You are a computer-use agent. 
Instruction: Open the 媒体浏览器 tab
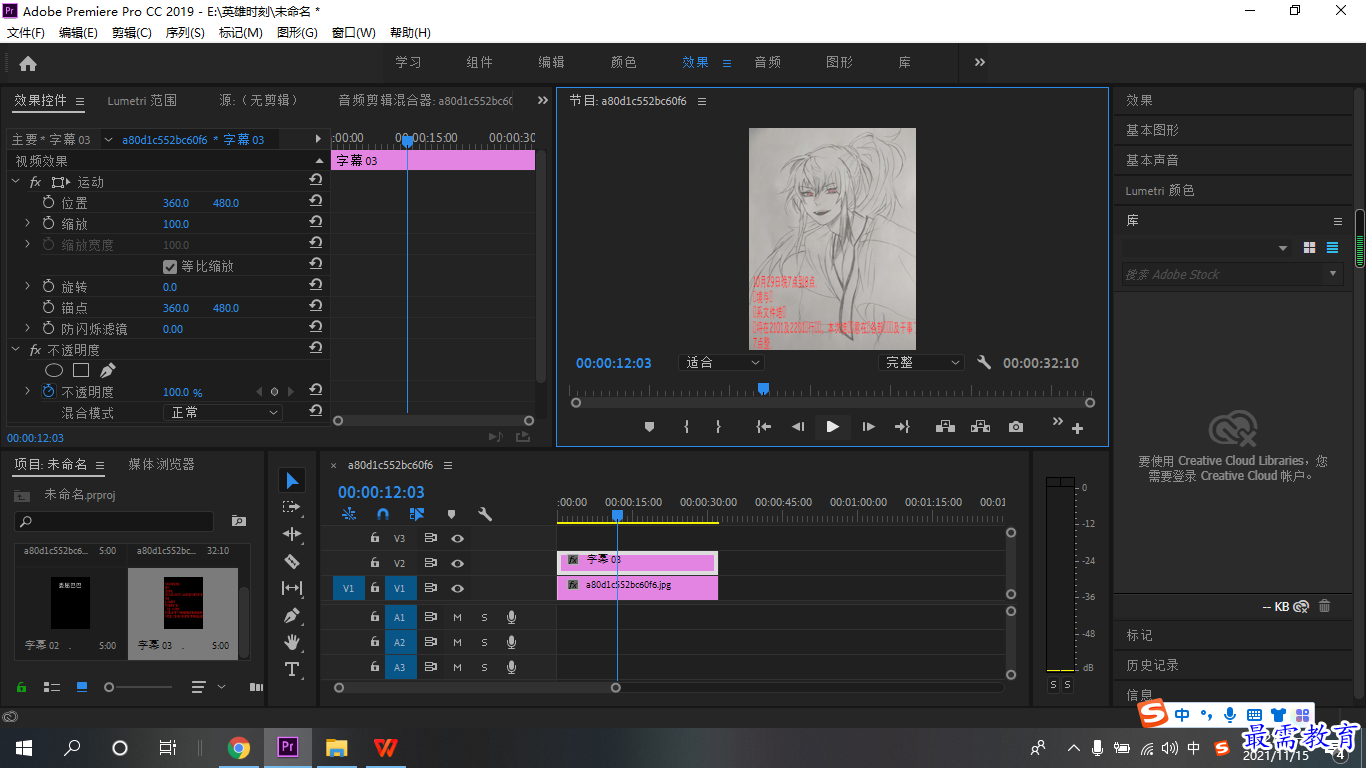pyautogui.click(x=161, y=464)
